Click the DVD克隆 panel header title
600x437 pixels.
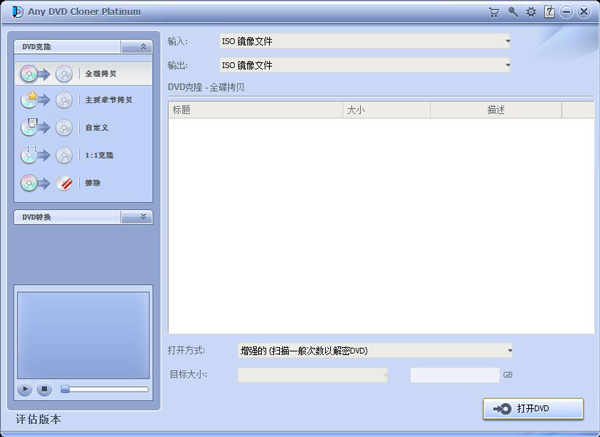coord(36,47)
